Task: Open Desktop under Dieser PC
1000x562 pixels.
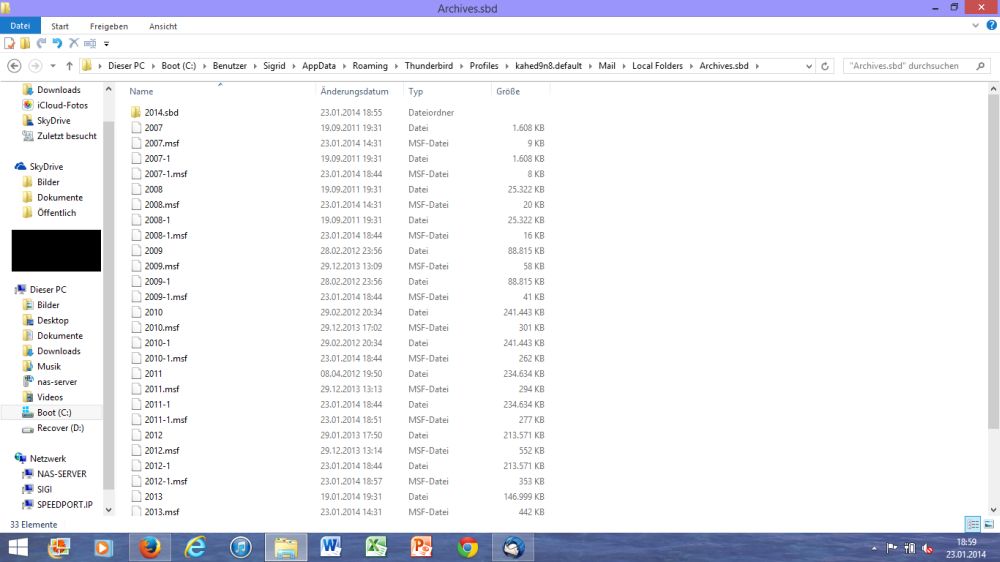Action: [52, 320]
